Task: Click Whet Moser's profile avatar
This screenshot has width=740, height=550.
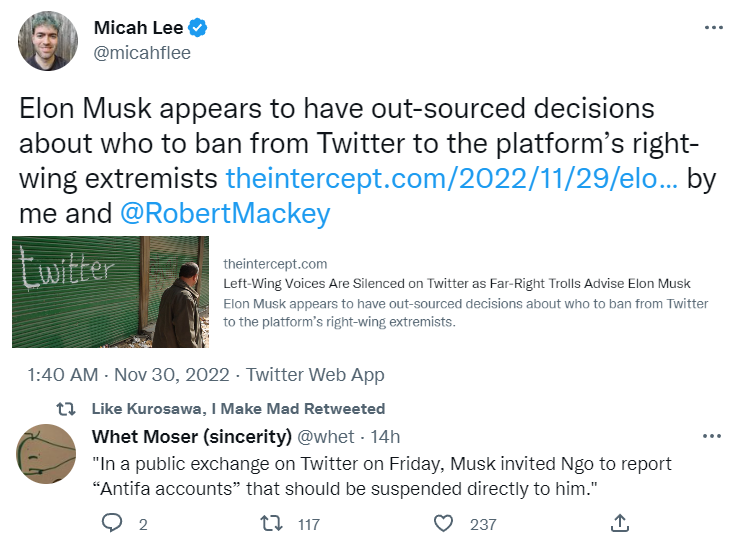Action: pyautogui.click(x=44, y=452)
